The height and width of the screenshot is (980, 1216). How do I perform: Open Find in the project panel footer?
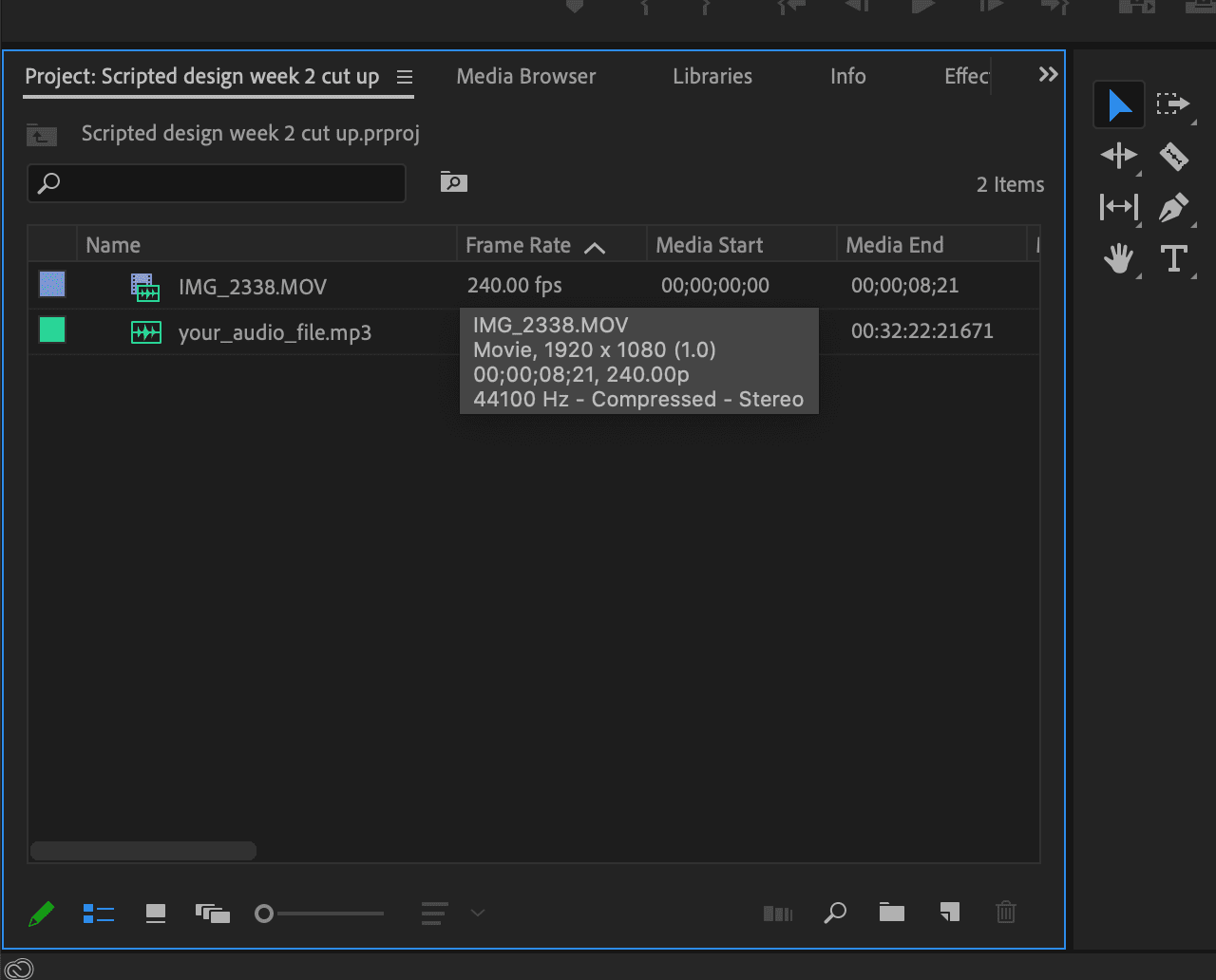coord(835,914)
